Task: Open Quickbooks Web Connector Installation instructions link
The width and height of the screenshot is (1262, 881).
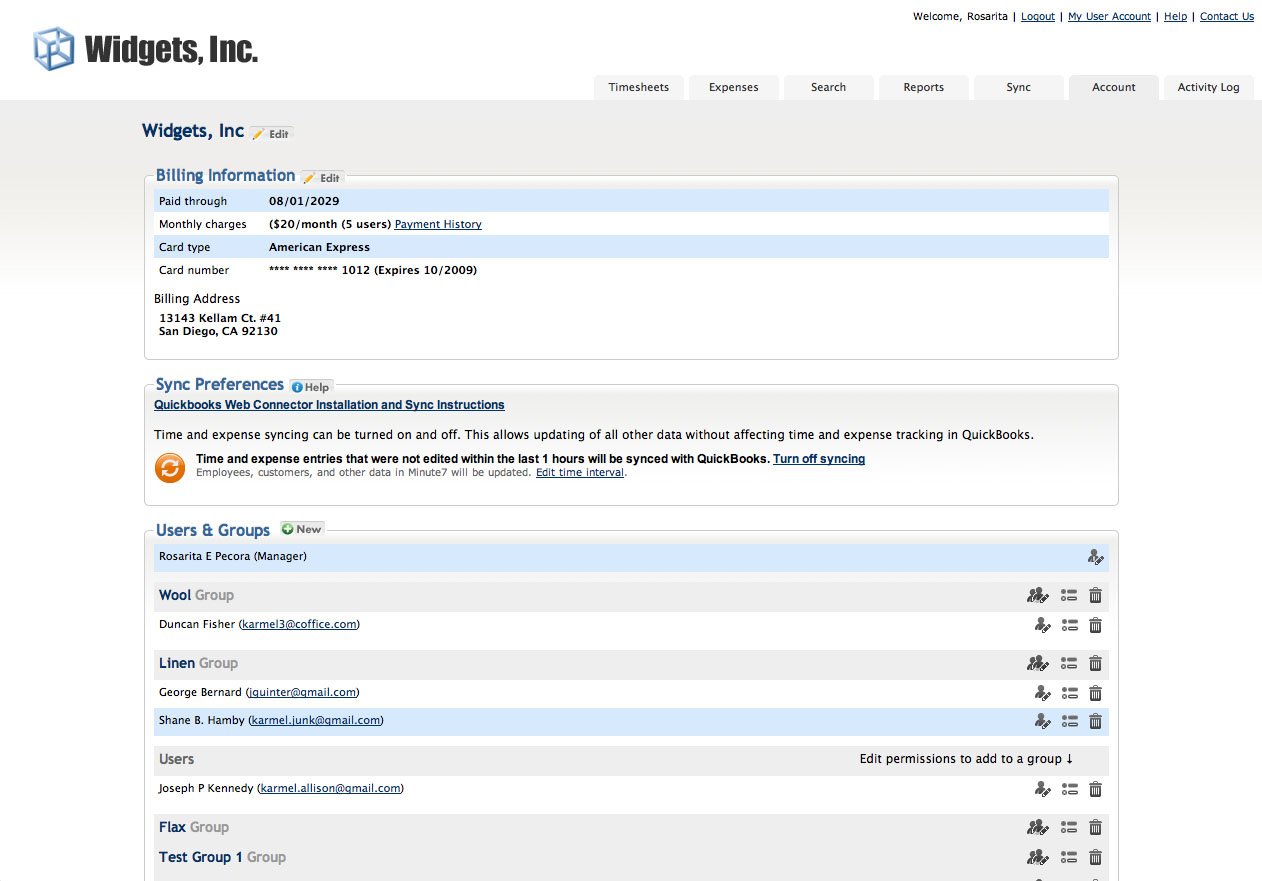Action: click(329, 405)
